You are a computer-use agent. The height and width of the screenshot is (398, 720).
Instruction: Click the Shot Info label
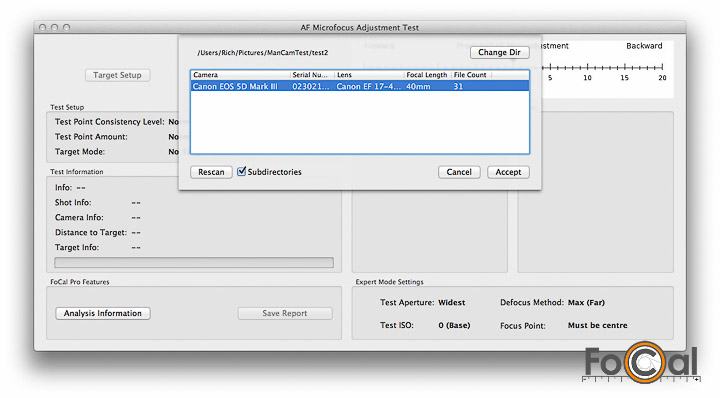point(73,202)
